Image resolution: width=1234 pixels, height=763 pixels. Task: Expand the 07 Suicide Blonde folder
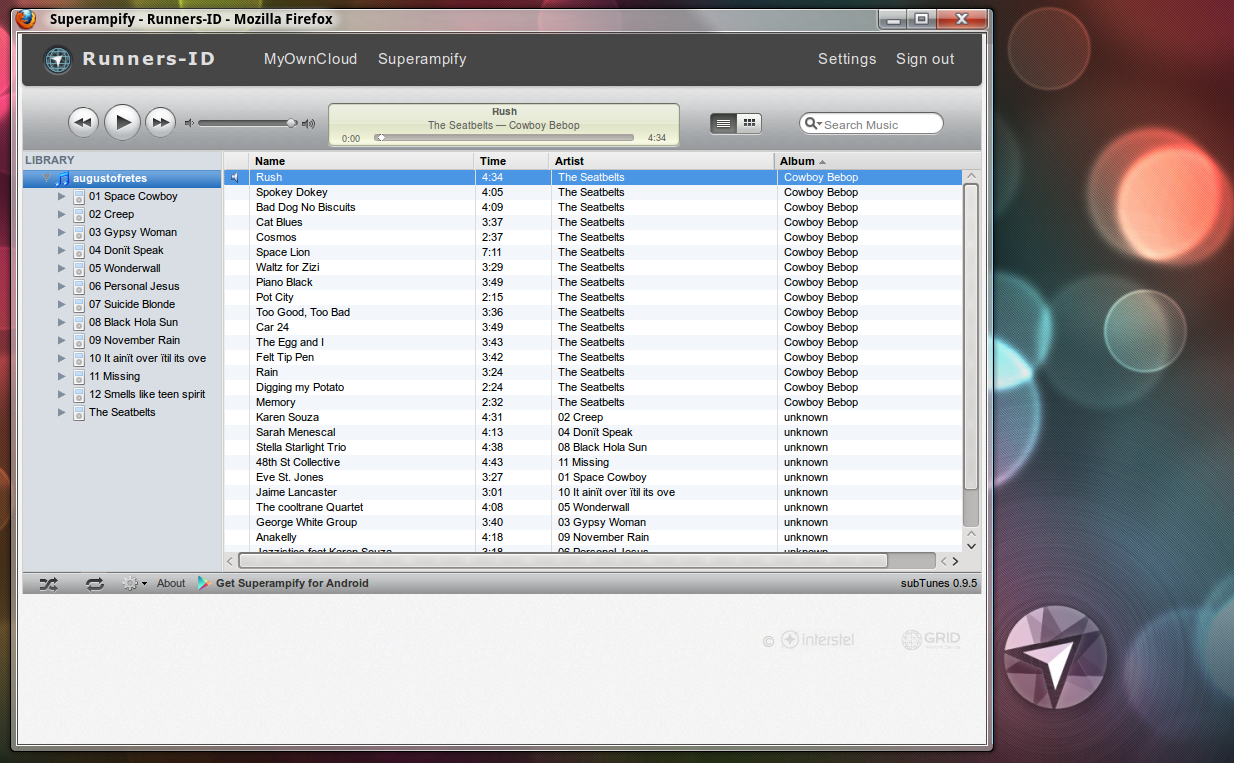[61, 305]
